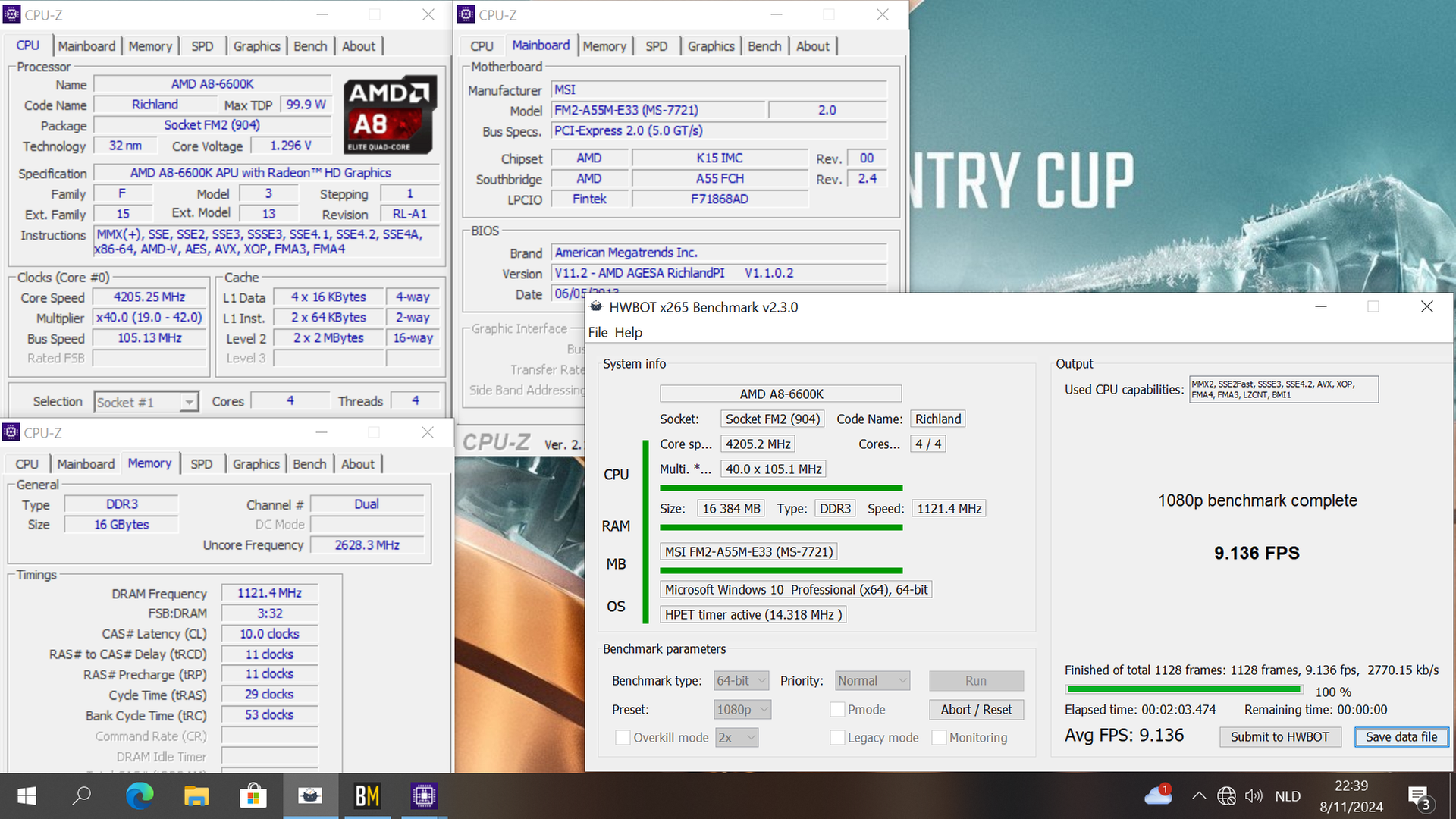Enable Monitoring checkbox
The width and height of the screenshot is (1456, 819).
(x=939, y=737)
